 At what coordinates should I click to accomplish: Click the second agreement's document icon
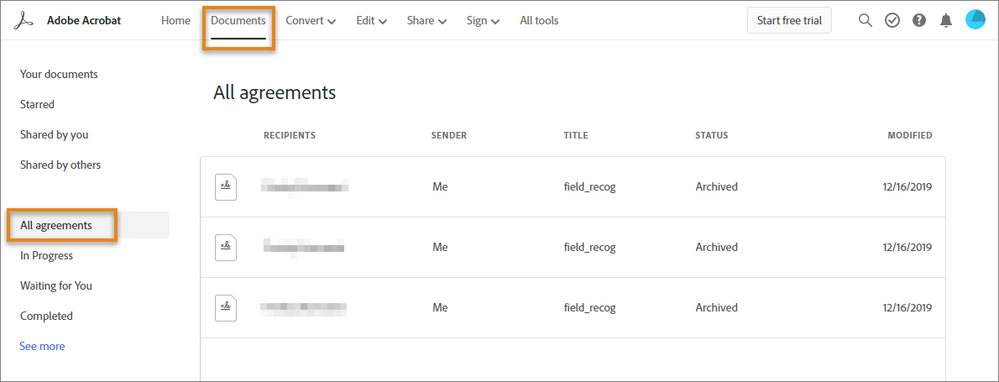pos(226,247)
